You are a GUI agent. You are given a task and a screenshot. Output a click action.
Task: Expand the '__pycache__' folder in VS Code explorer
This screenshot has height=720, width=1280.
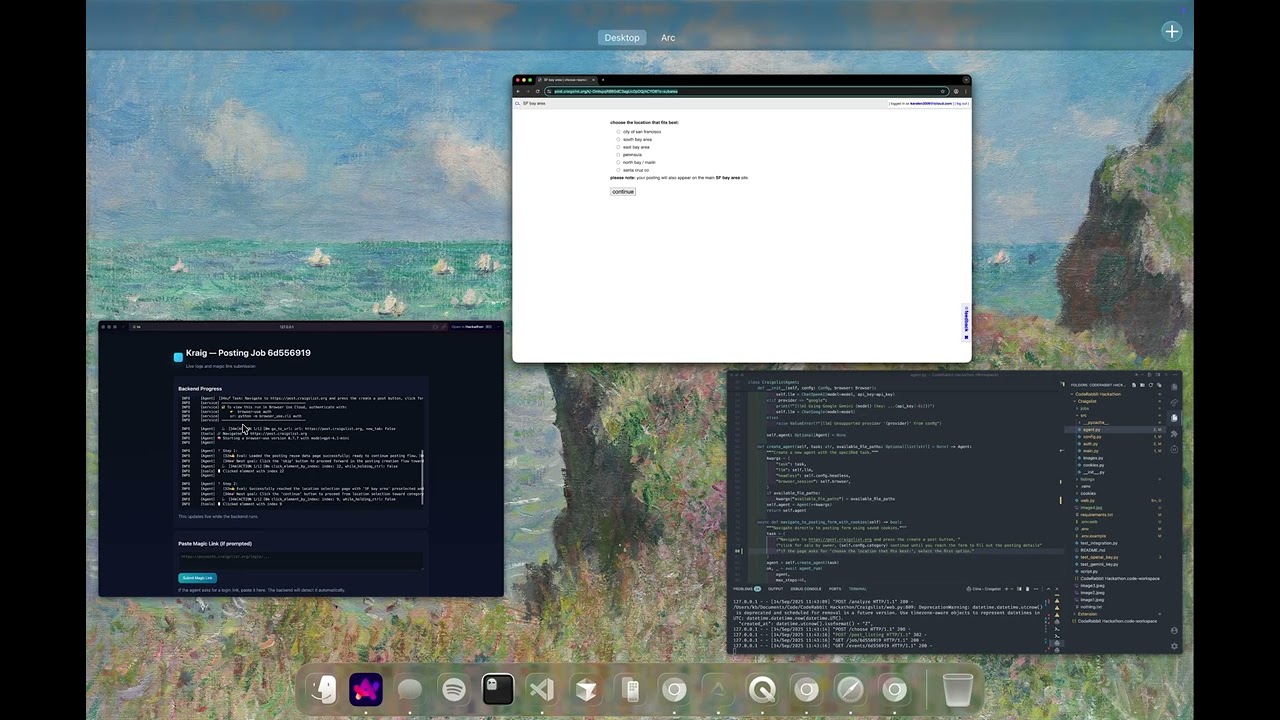[1095, 422]
